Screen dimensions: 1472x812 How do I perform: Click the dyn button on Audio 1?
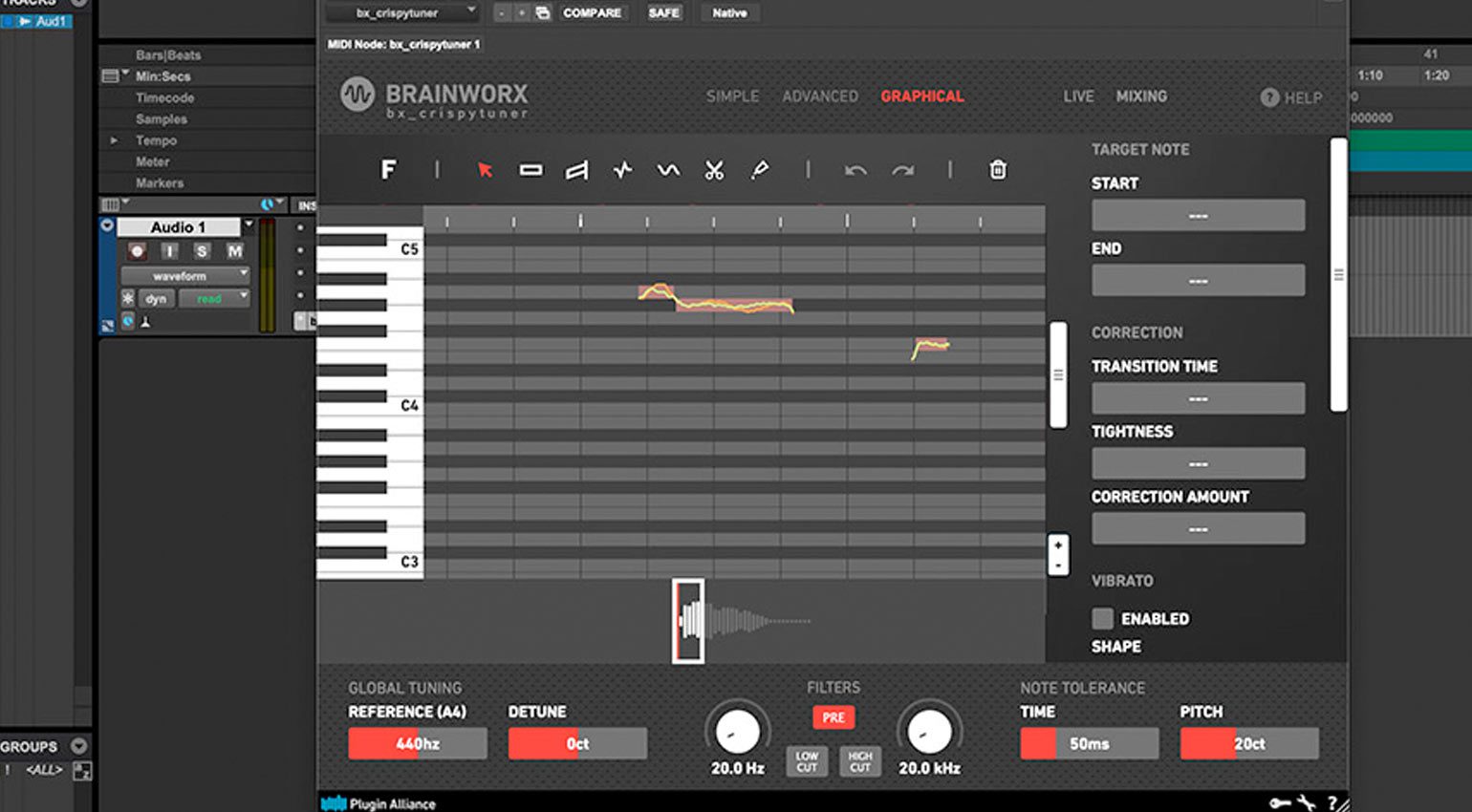pyautogui.click(x=156, y=298)
